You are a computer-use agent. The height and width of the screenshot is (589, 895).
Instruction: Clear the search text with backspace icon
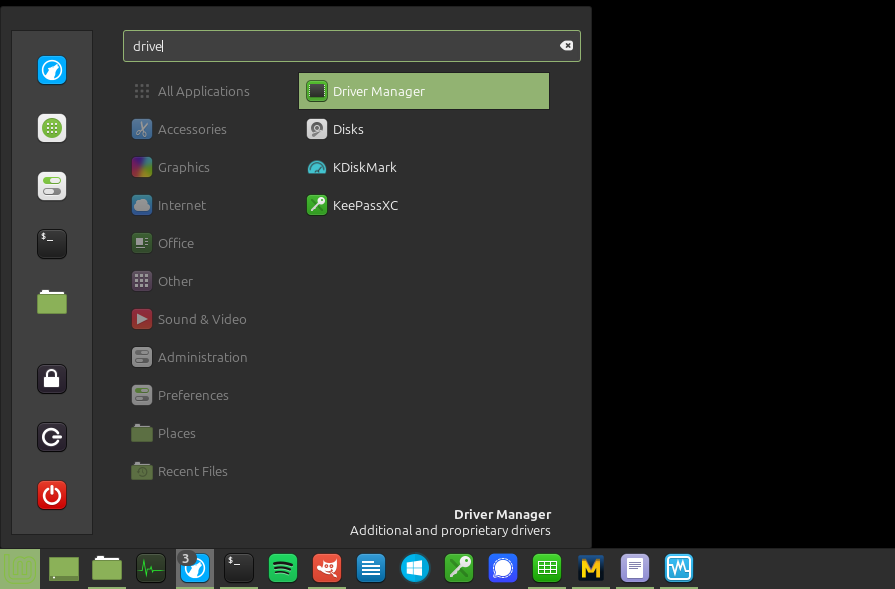click(566, 46)
